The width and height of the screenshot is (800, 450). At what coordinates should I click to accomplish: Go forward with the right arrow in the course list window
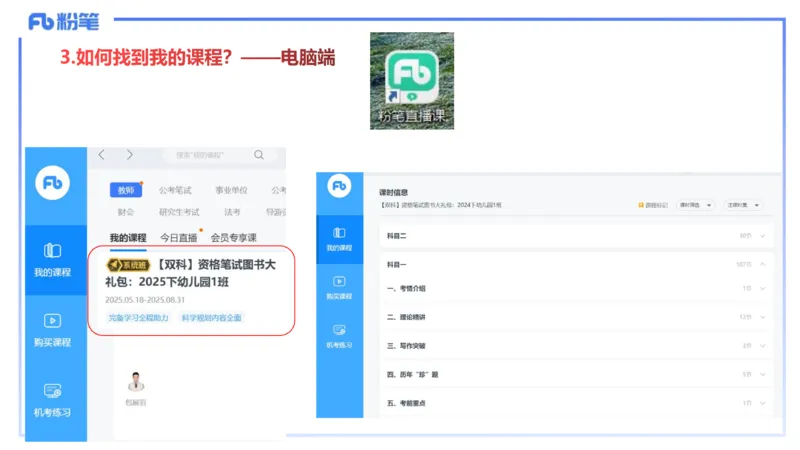pyautogui.click(x=130, y=155)
